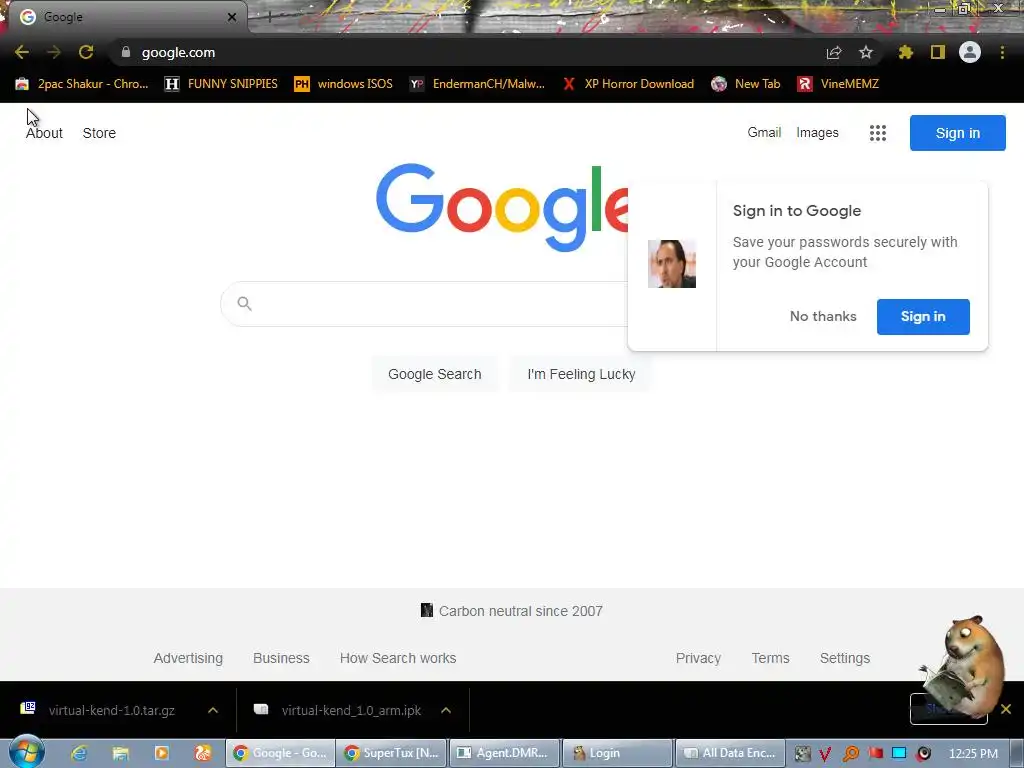Switch to the Agent.DMR taskbar window
Screen dimensions: 1024x768
[505, 753]
